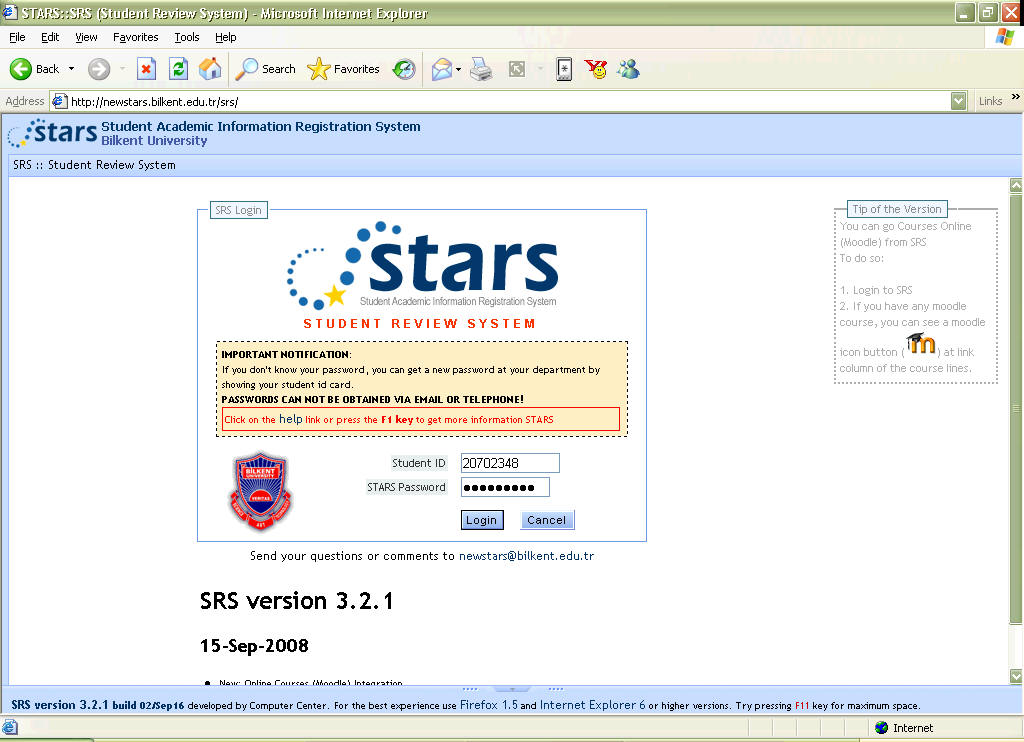Open the Forward history dropdown arrow
Image resolution: width=1024 pixels, height=742 pixels.
click(x=122, y=69)
